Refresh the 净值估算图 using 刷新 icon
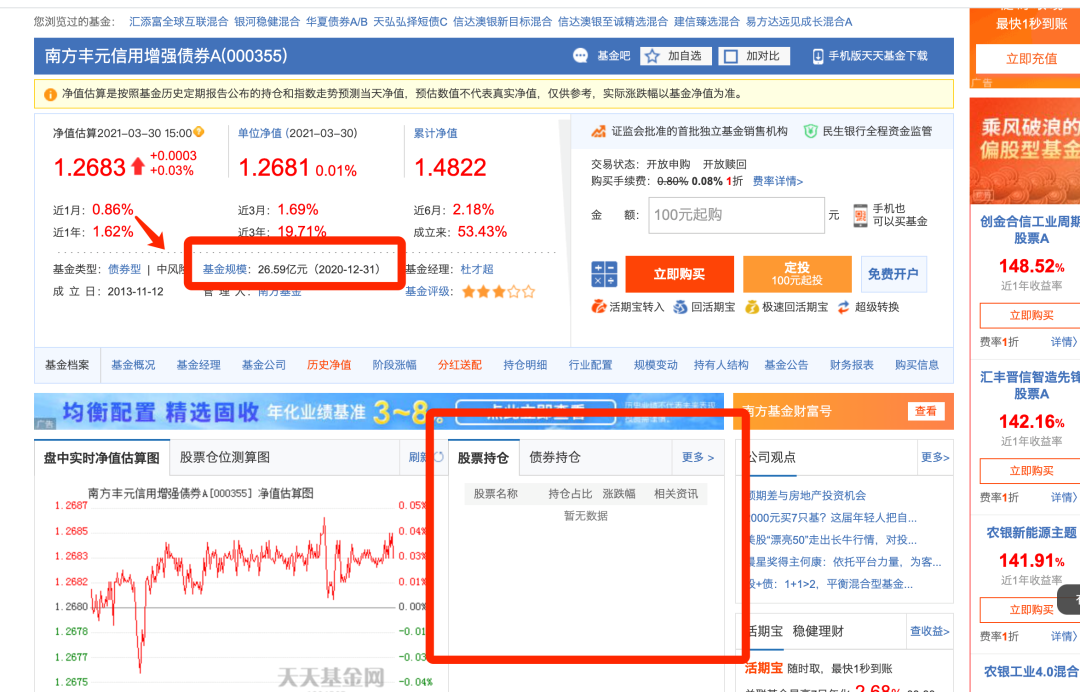The width and height of the screenshot is (1080, 692). [439, 457]
